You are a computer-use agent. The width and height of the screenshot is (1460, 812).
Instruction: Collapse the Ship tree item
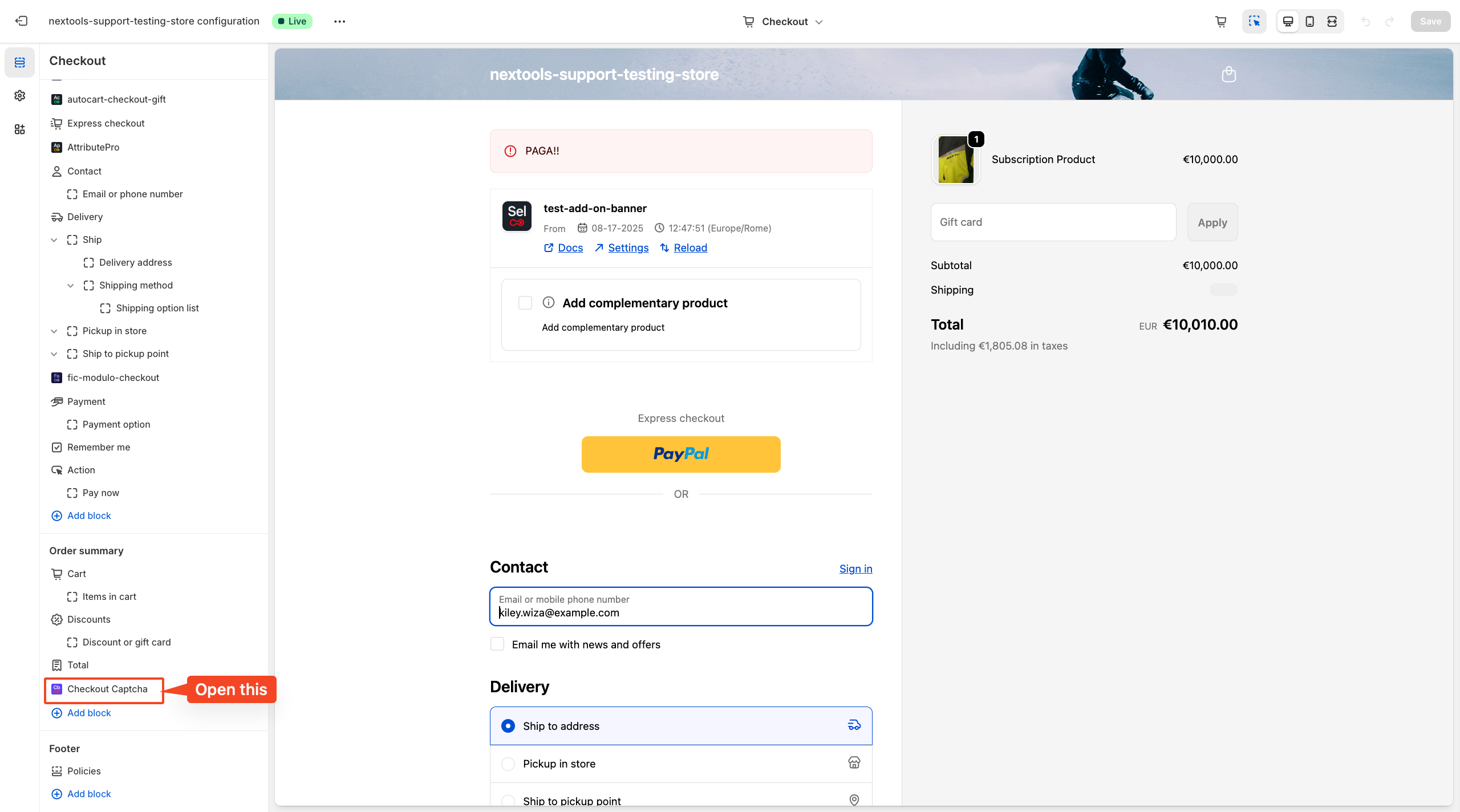[x=54, y=240]
